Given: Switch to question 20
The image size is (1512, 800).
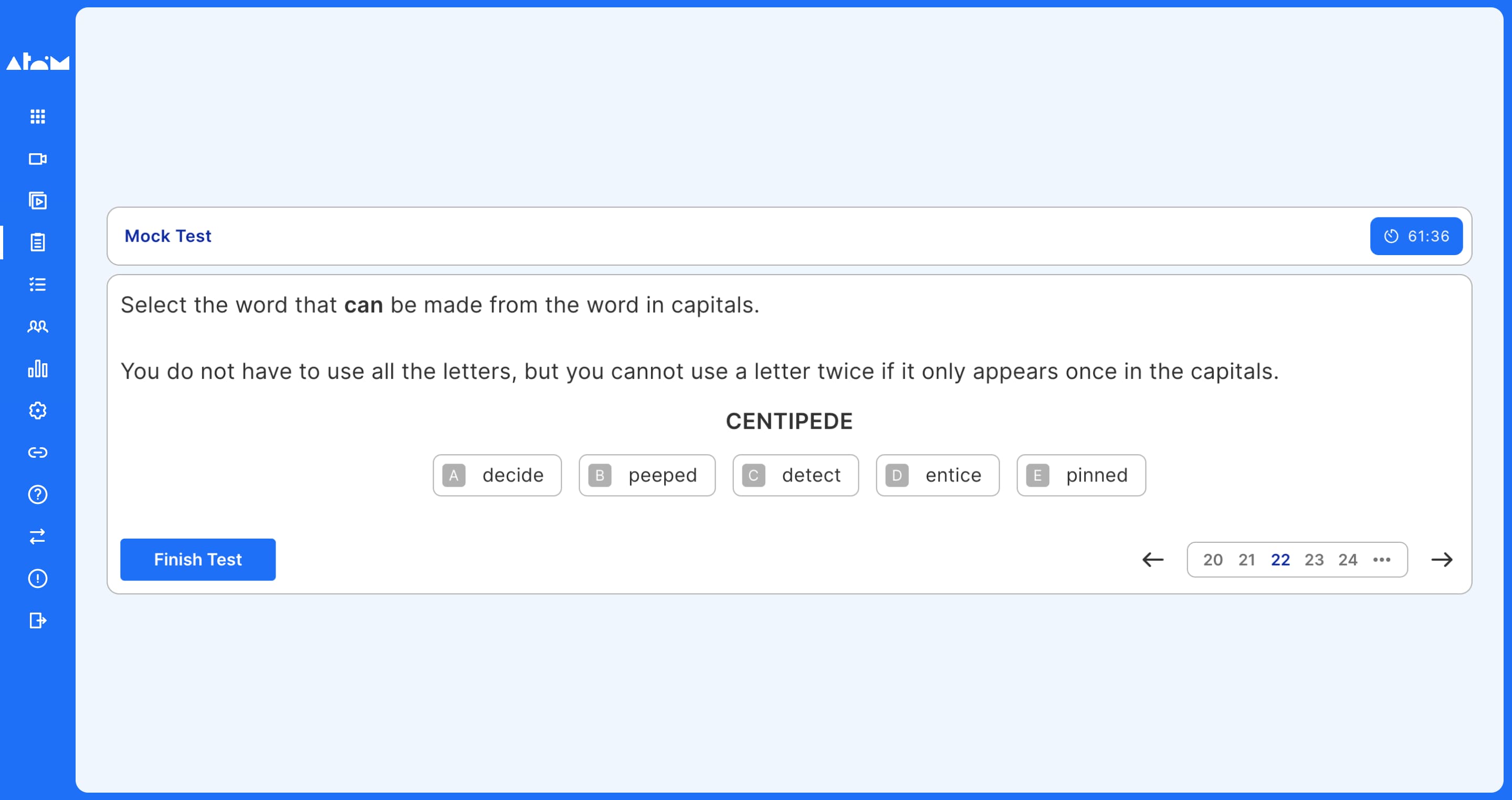Looking at the screenshot, I should point(1213,560).
